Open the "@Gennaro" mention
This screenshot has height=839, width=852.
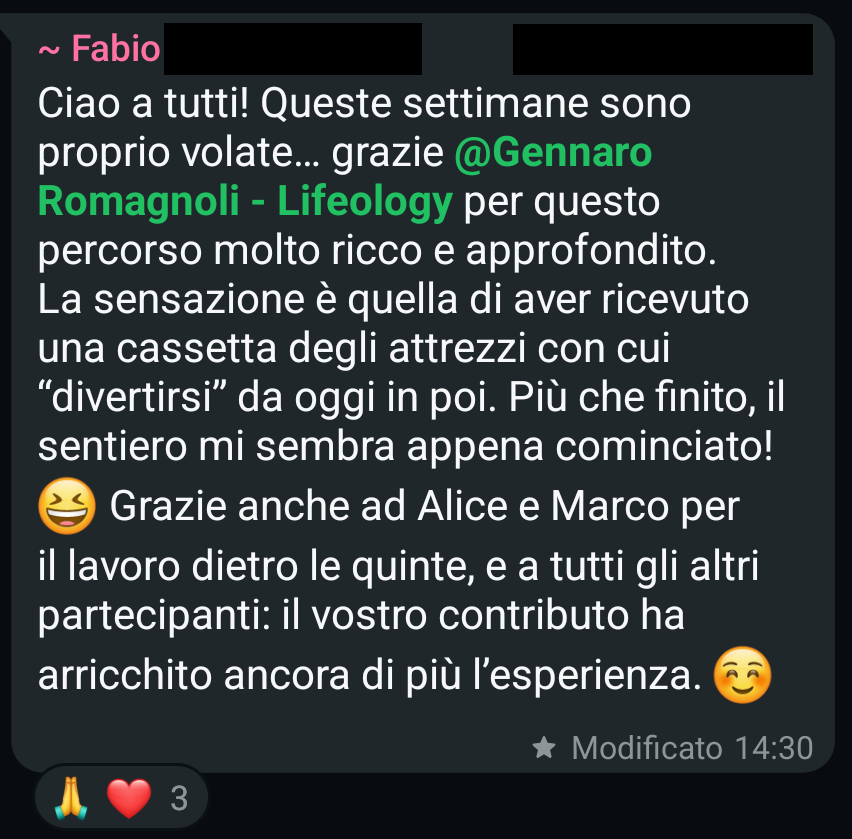pos(553,152)
